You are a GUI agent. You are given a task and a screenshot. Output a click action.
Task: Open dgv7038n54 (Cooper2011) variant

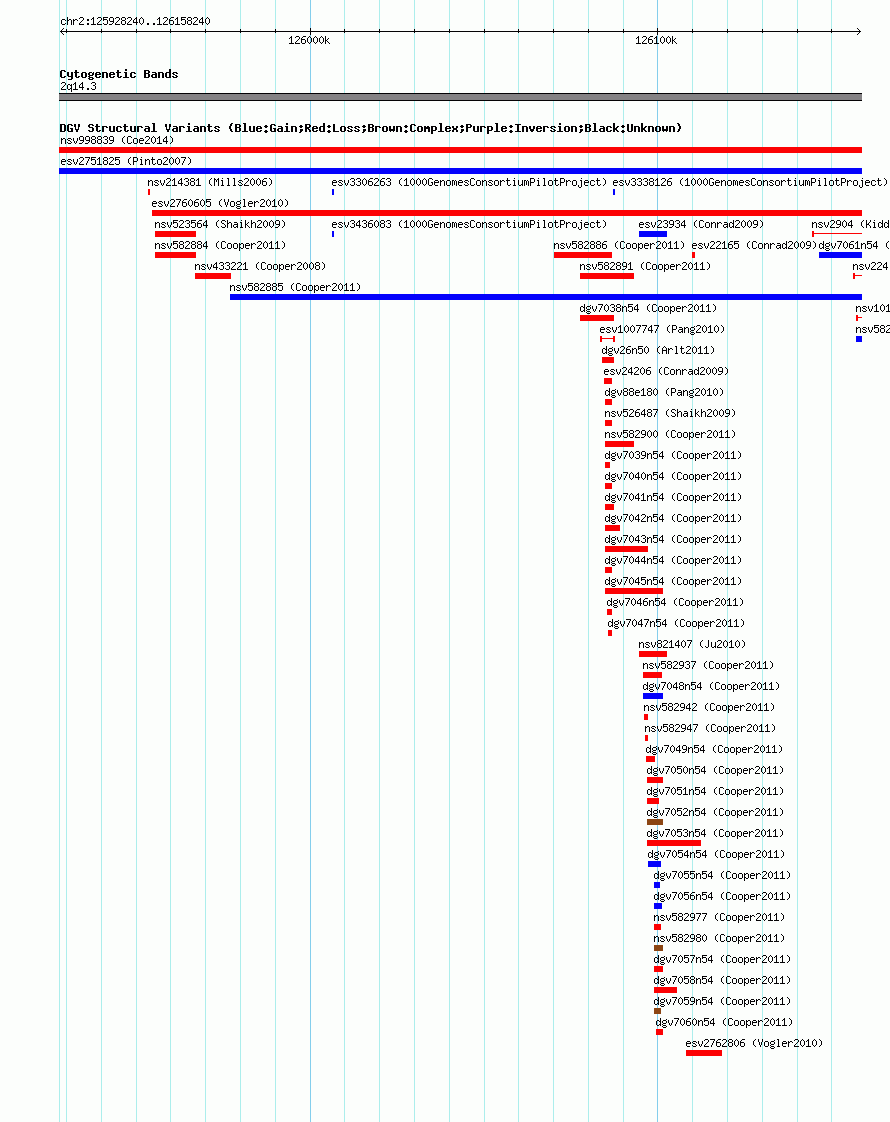pyautogui.click(x=648, y=308)
